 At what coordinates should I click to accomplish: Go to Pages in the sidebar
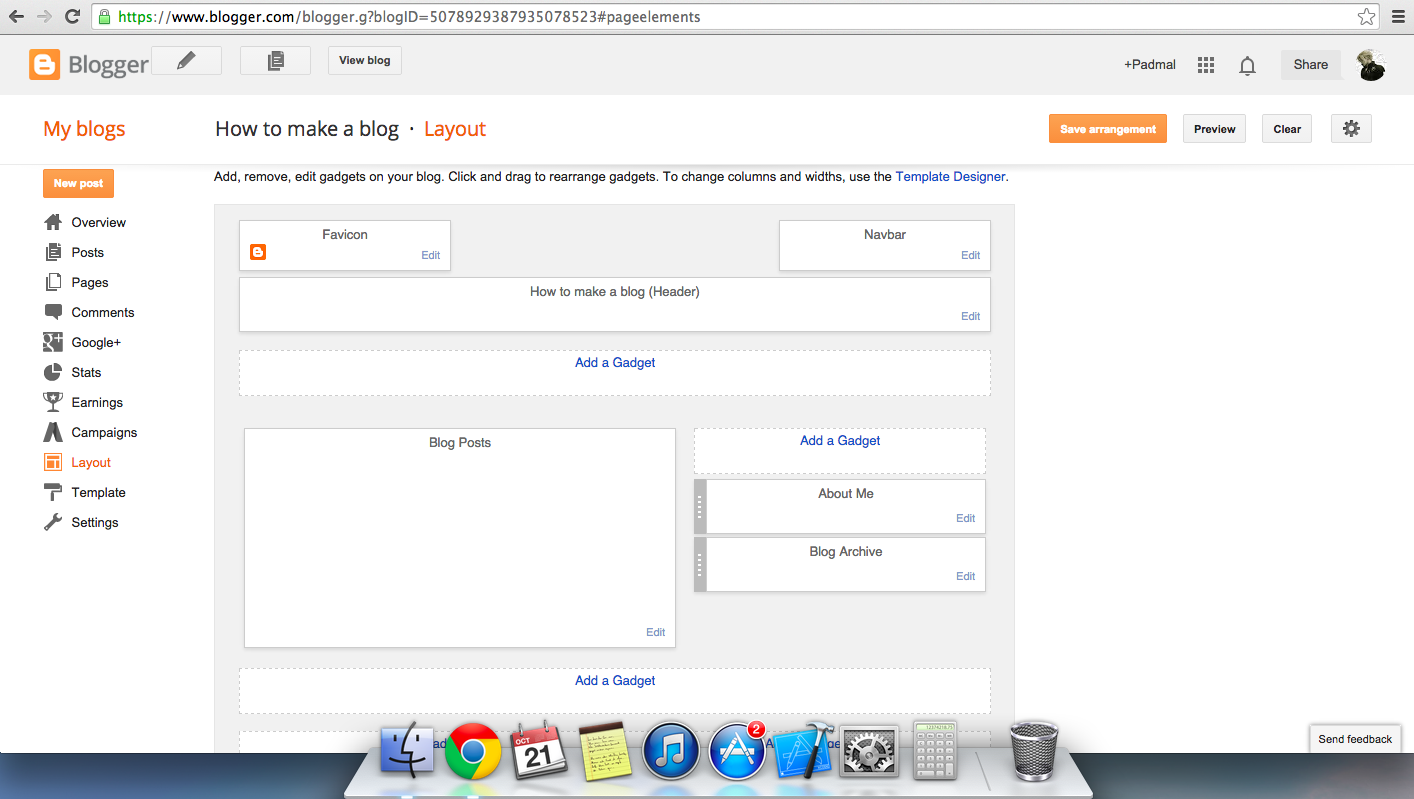pyautogui.click(x=76, y=283)
